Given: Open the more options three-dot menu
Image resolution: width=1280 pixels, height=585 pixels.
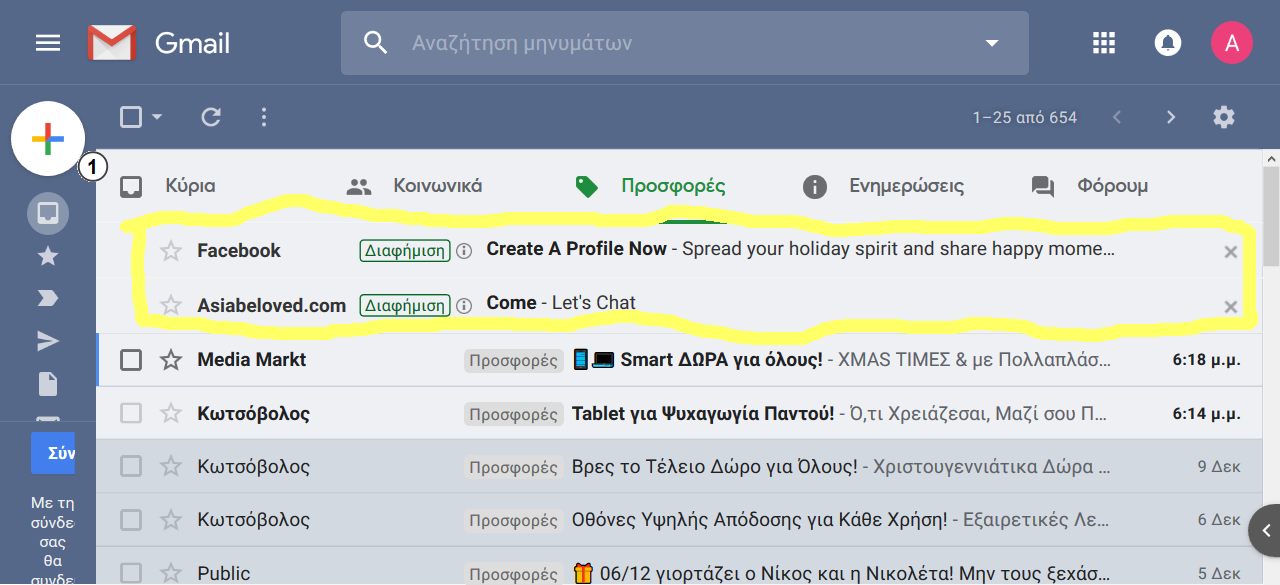Looking at the screenshot, I should [x=264, y=117].
